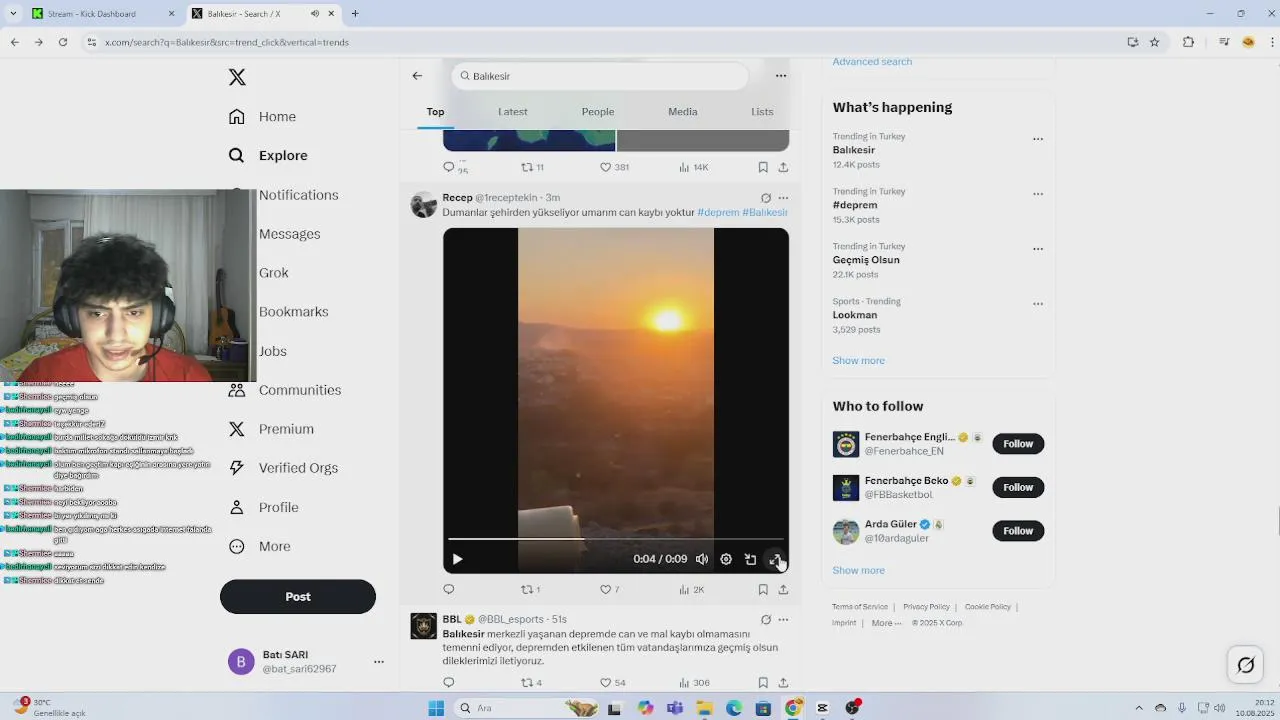Like the post with 381 likes

[x=614, y=167]
